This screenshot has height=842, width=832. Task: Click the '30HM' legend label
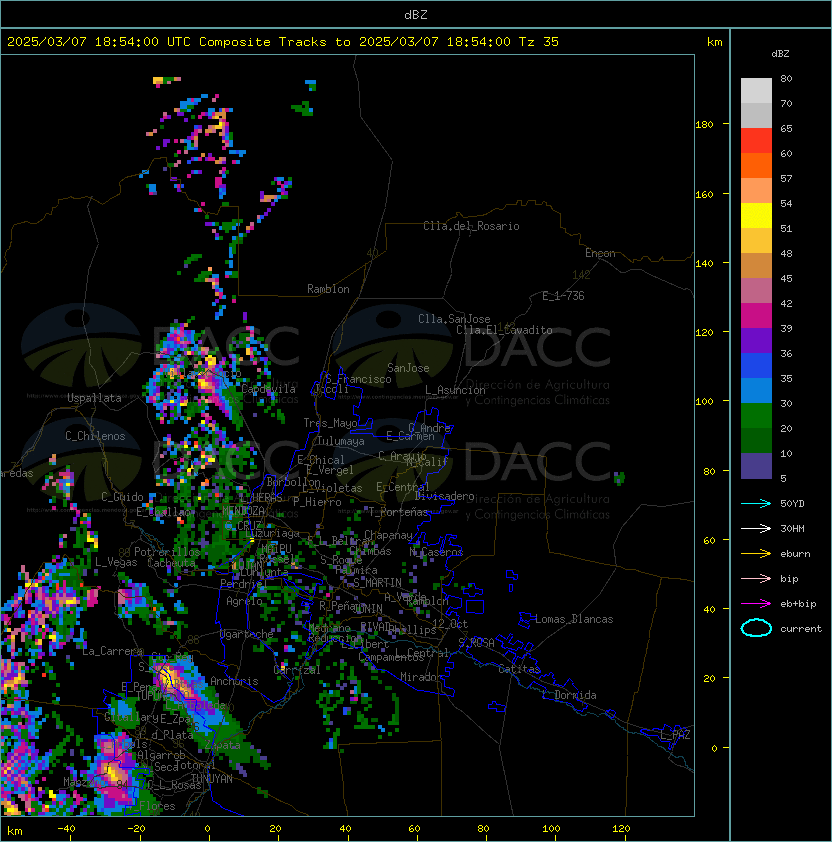792,528
